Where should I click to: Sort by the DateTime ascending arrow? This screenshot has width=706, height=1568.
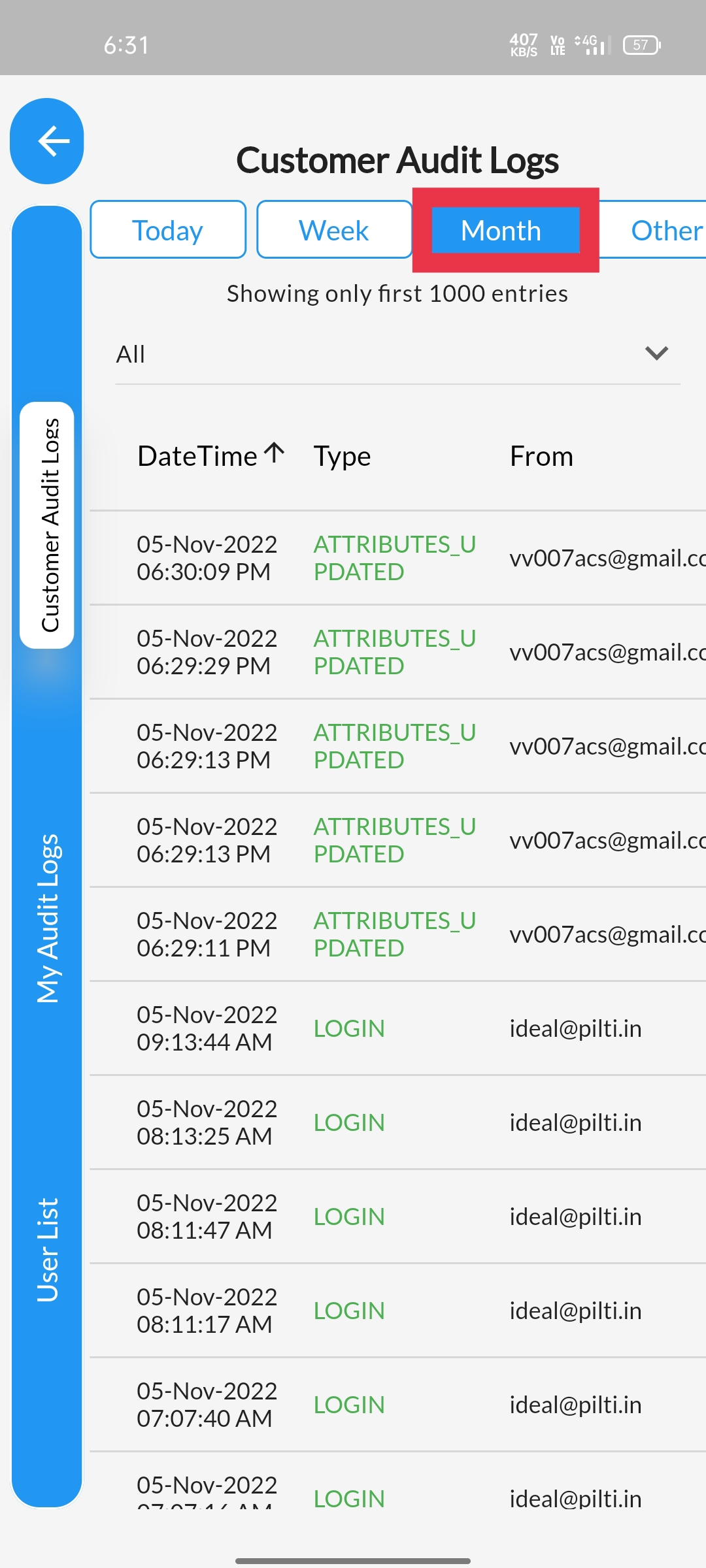tap(275, 453)
